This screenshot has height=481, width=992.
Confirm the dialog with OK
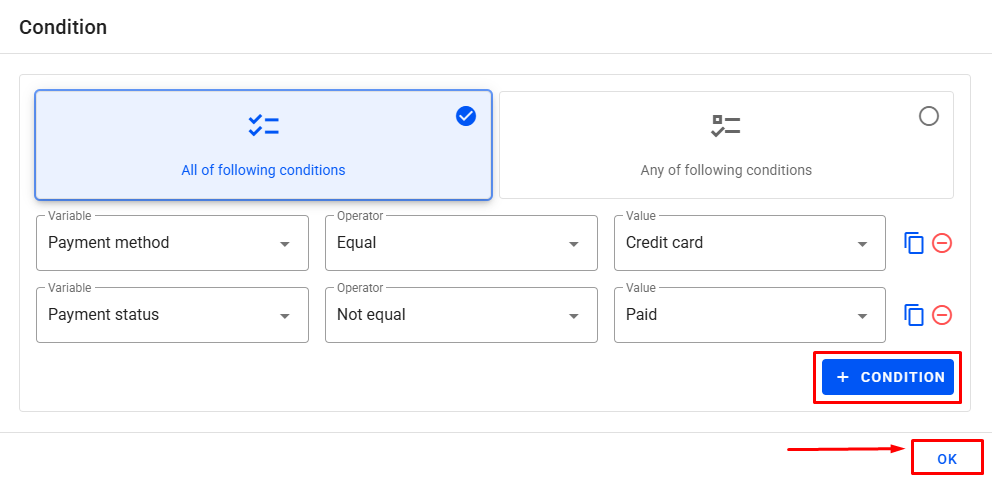point(947,459)
